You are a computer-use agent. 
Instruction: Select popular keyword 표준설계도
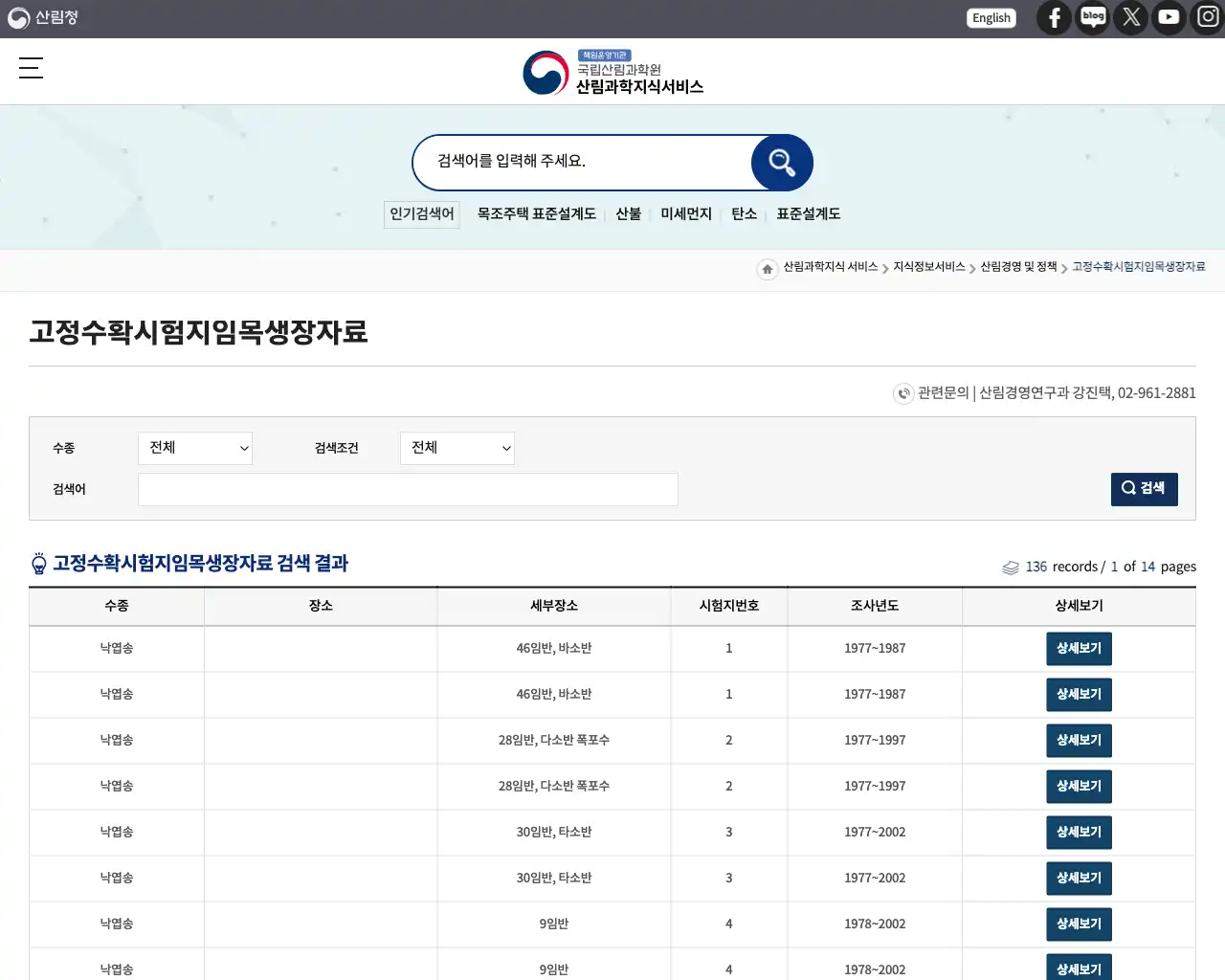[x=809, y=213]
